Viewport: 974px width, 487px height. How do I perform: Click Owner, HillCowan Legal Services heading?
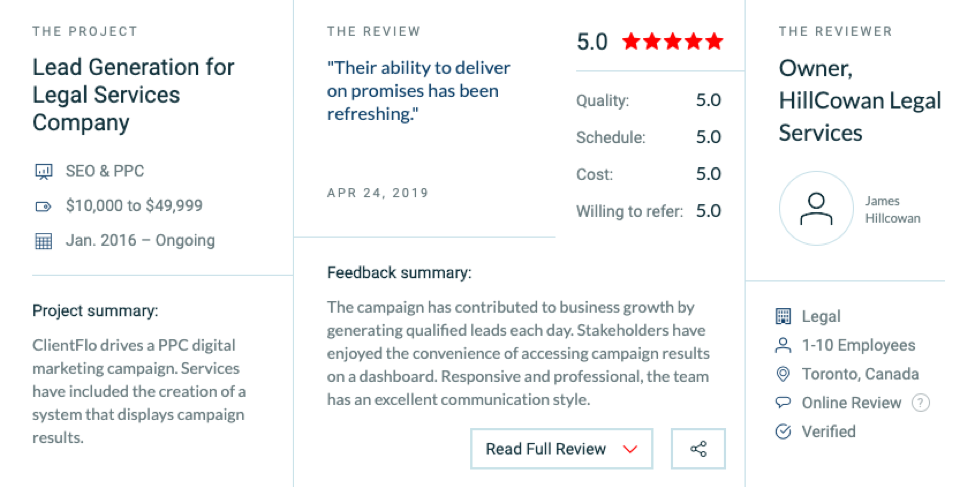click(860, 101)
